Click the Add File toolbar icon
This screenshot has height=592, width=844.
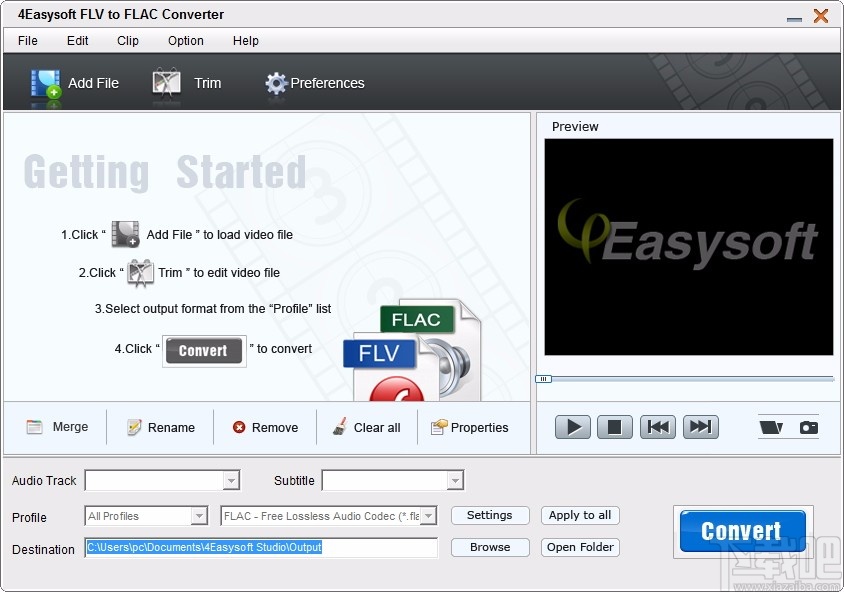click(x=46, y=84)
